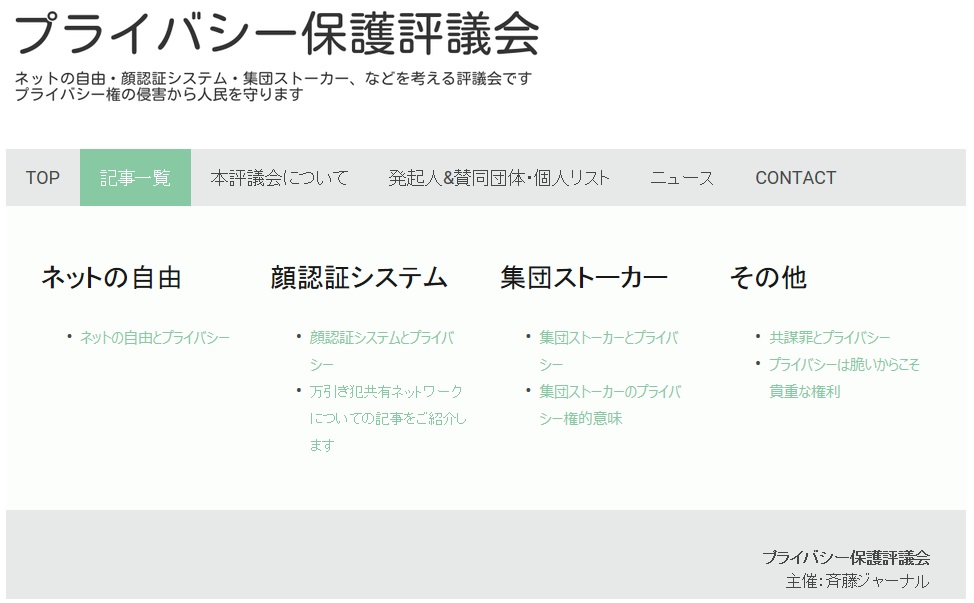Image resolution: width=974 pixels, height=603 pixels.
Task: Click the tagline line プライバシー権の侵害から人民を守ります
Action: (x=159, y=94)
